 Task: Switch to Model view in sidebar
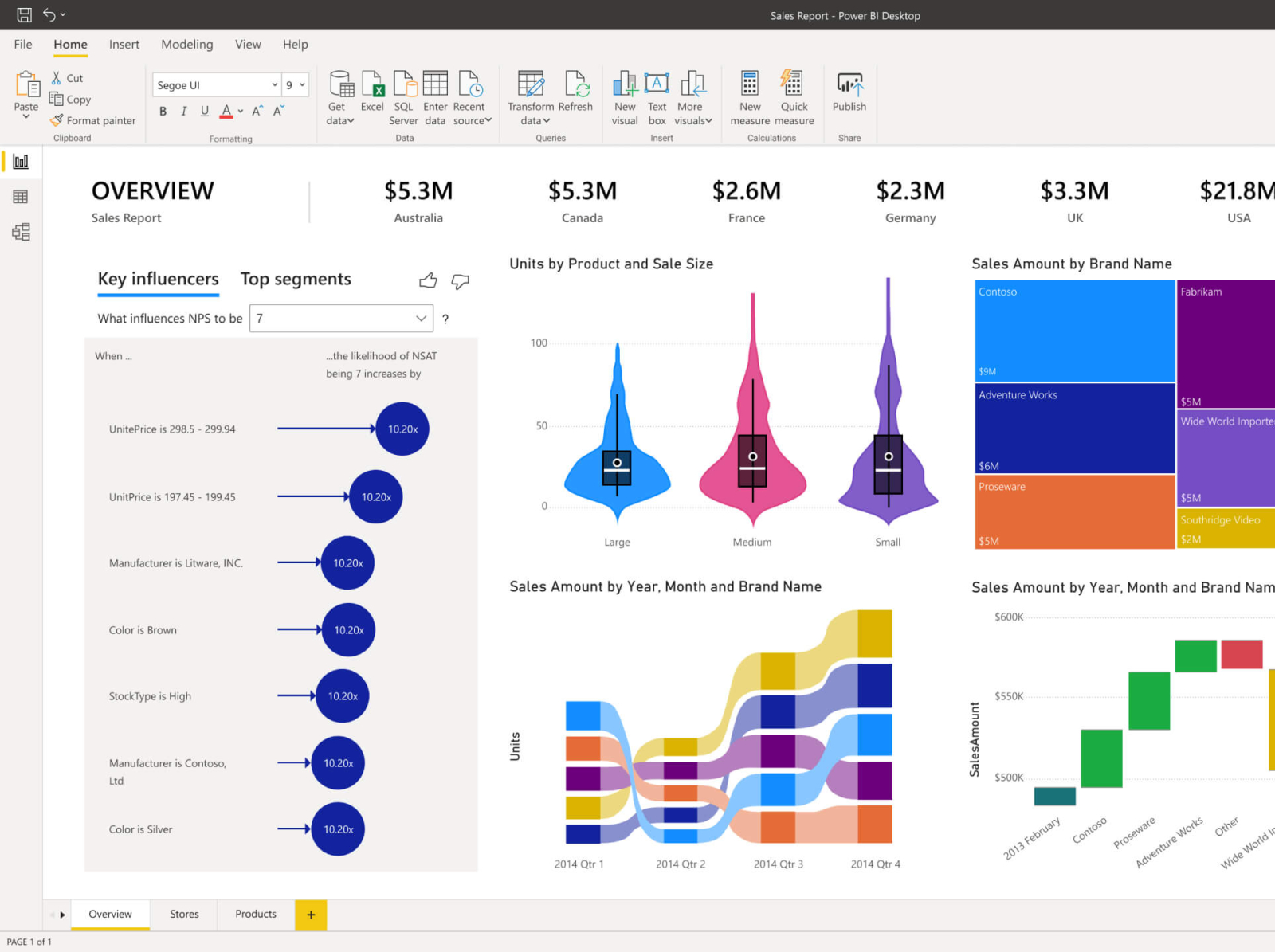point(21,232)
